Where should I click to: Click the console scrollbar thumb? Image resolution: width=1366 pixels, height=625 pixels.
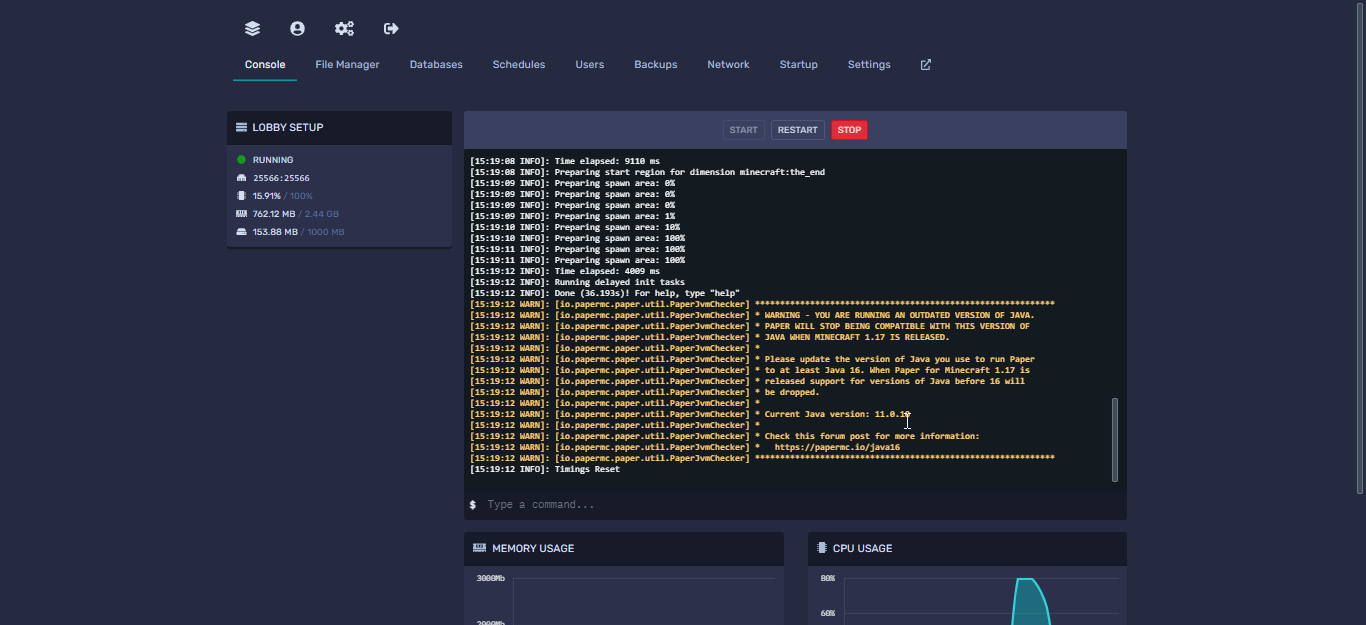[1115, 439]
